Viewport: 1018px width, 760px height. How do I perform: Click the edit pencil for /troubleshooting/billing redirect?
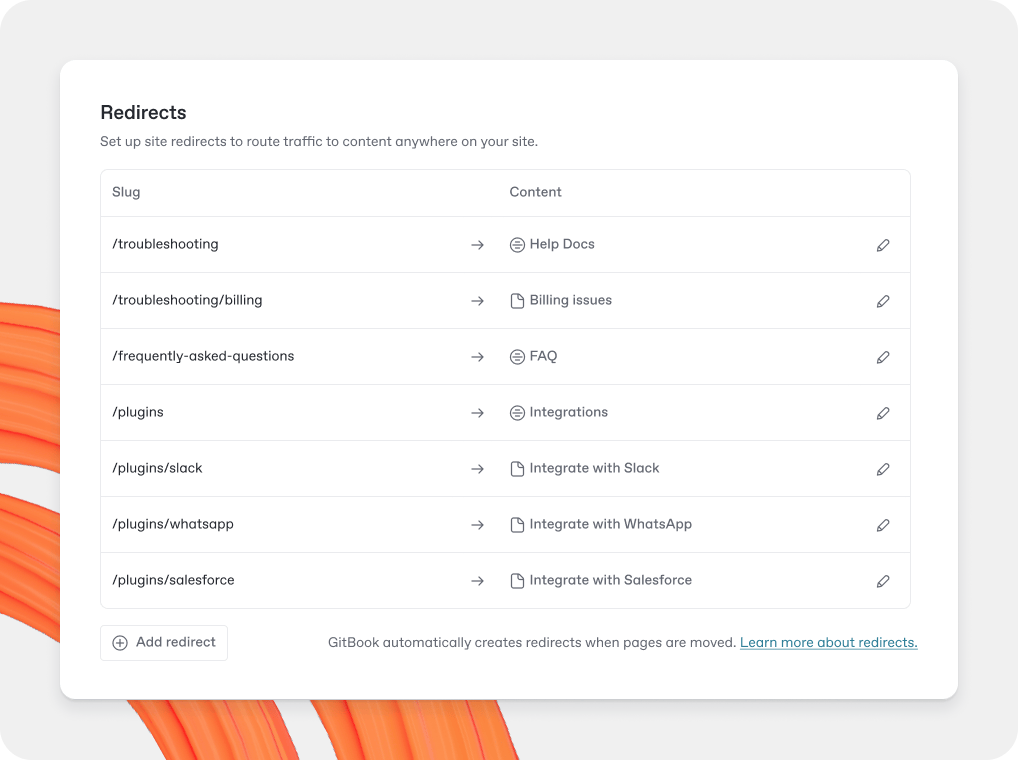883,300
